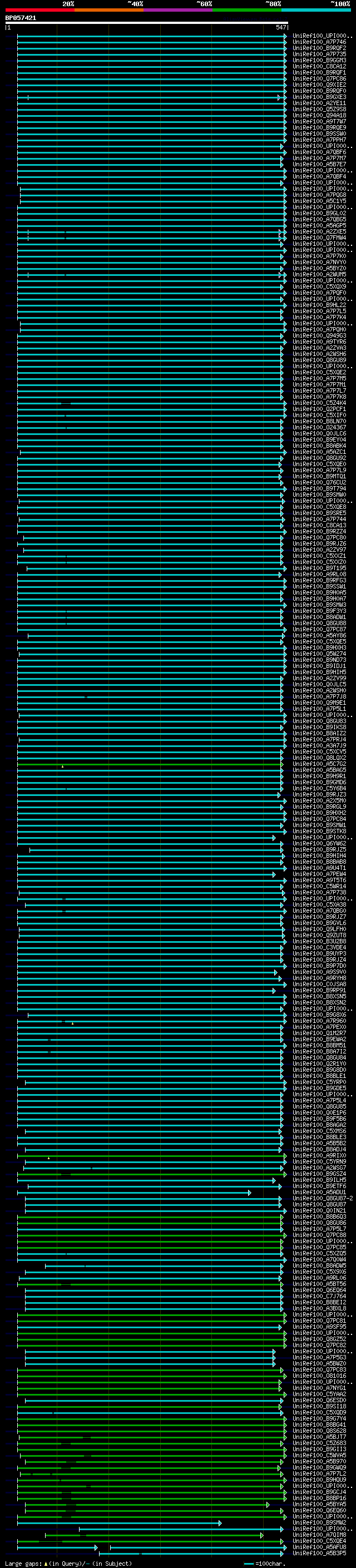This screenshot has height=1568, width=356.
Task: Select hit label UniRef100_B9IDJ1
Action: pos(319,665)
